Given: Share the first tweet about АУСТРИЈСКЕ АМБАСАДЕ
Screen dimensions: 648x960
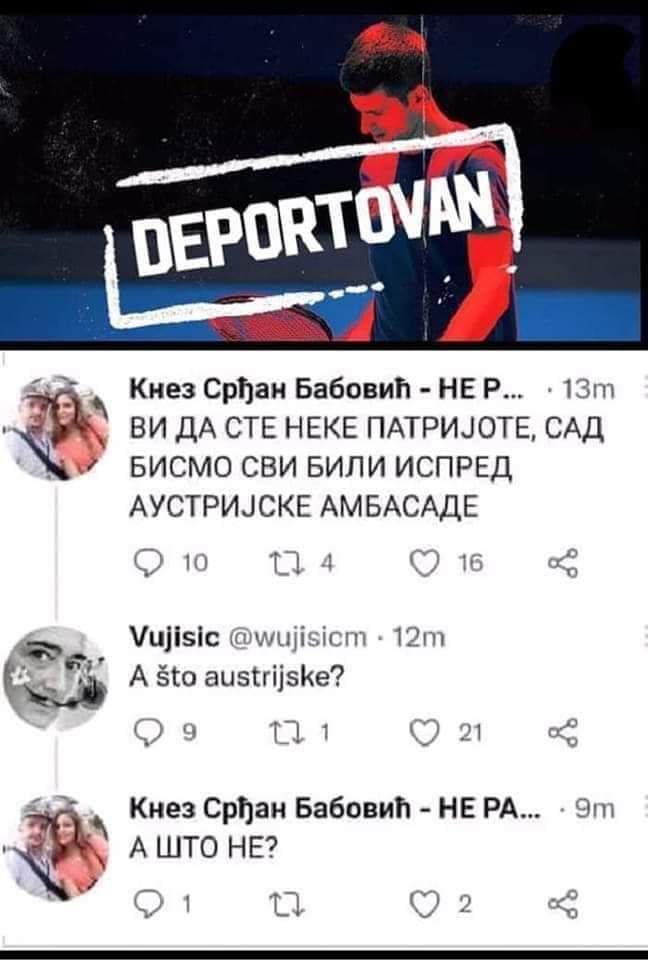Looking at the screenshot, I should click(x=563, y=563).
